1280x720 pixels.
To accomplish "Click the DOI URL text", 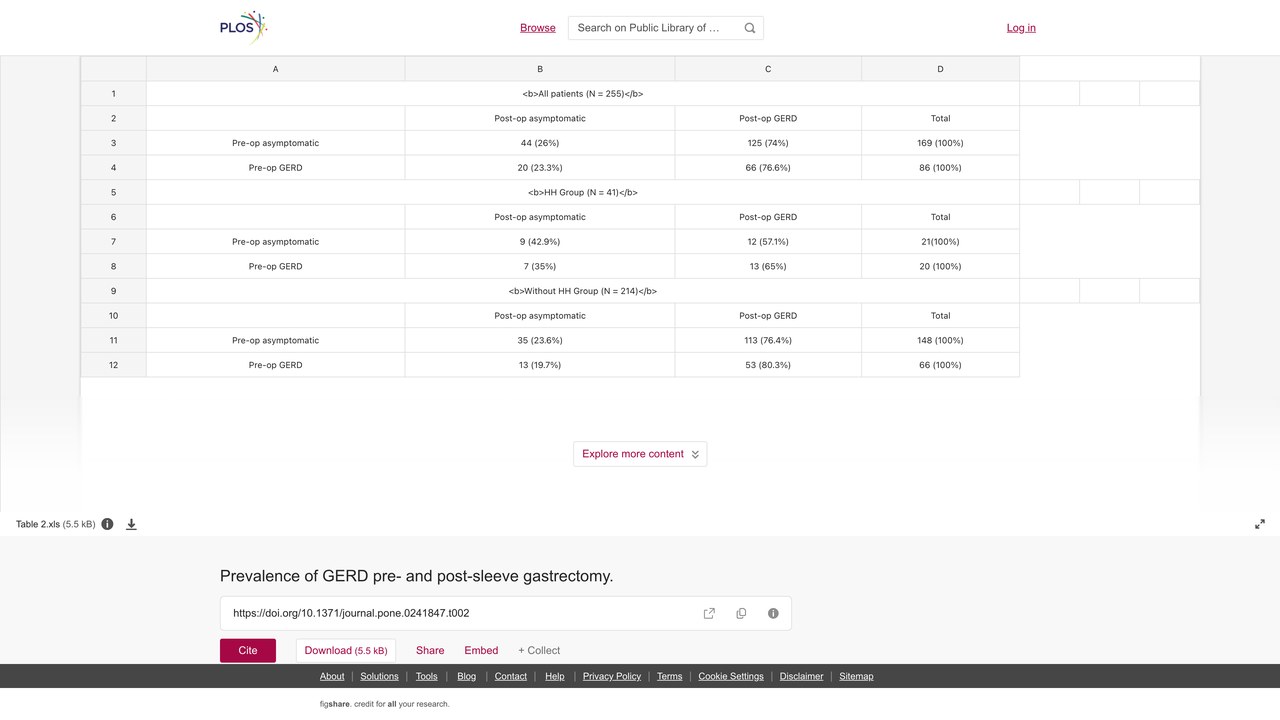I will pos(351,613).
